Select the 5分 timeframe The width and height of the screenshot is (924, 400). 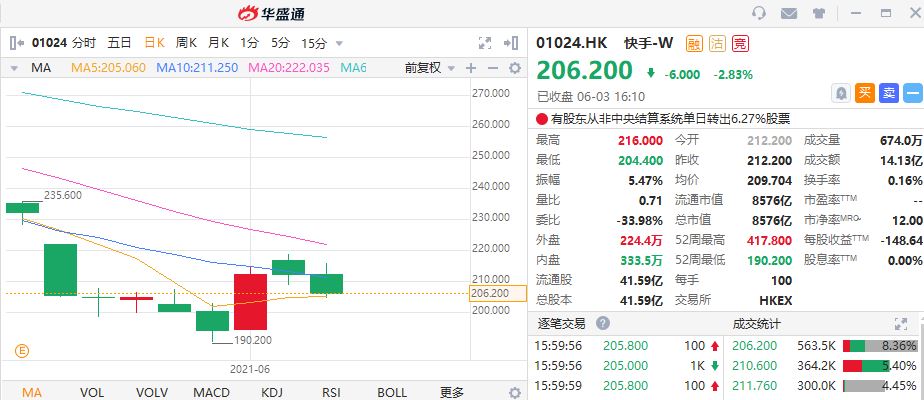tap(280, 43)
